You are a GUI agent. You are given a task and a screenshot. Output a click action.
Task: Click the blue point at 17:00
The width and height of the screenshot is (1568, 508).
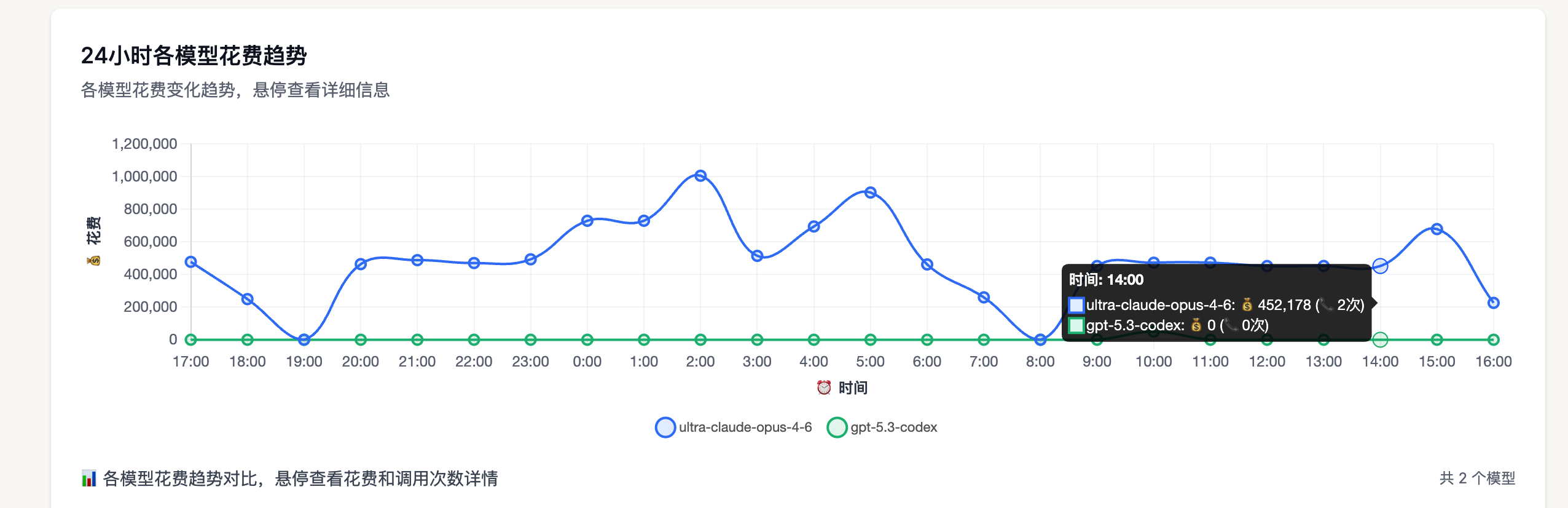tap(191, 262)
